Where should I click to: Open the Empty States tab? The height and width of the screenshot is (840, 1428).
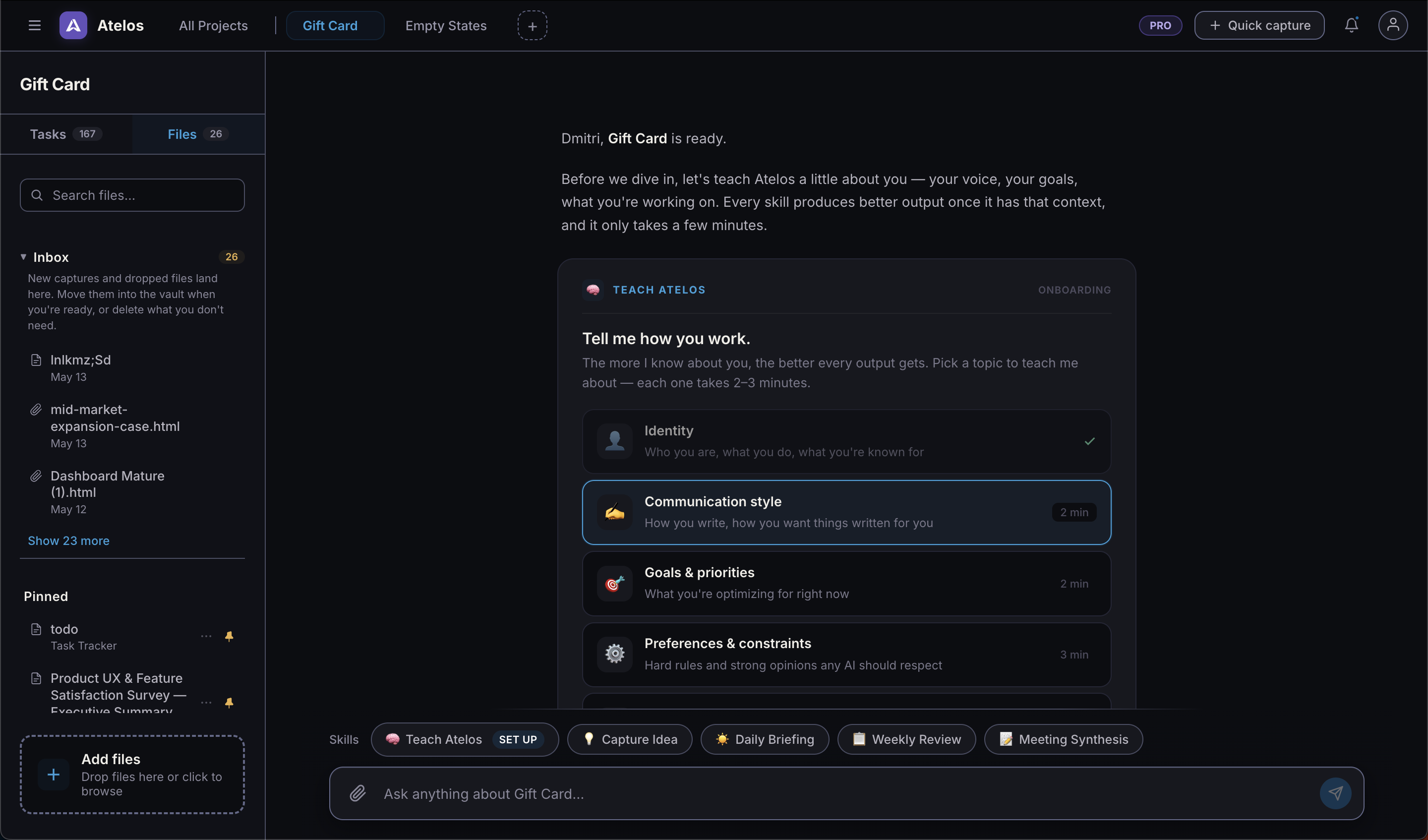point(446,25)
